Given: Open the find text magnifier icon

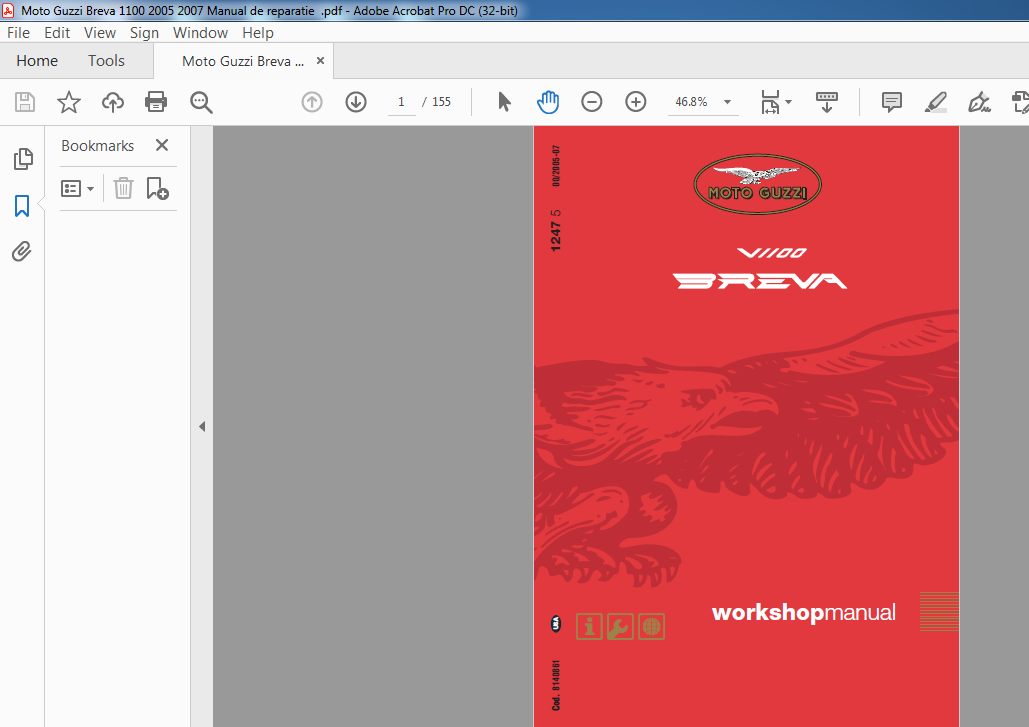Looking at the screenshot, I should (201, 102).
